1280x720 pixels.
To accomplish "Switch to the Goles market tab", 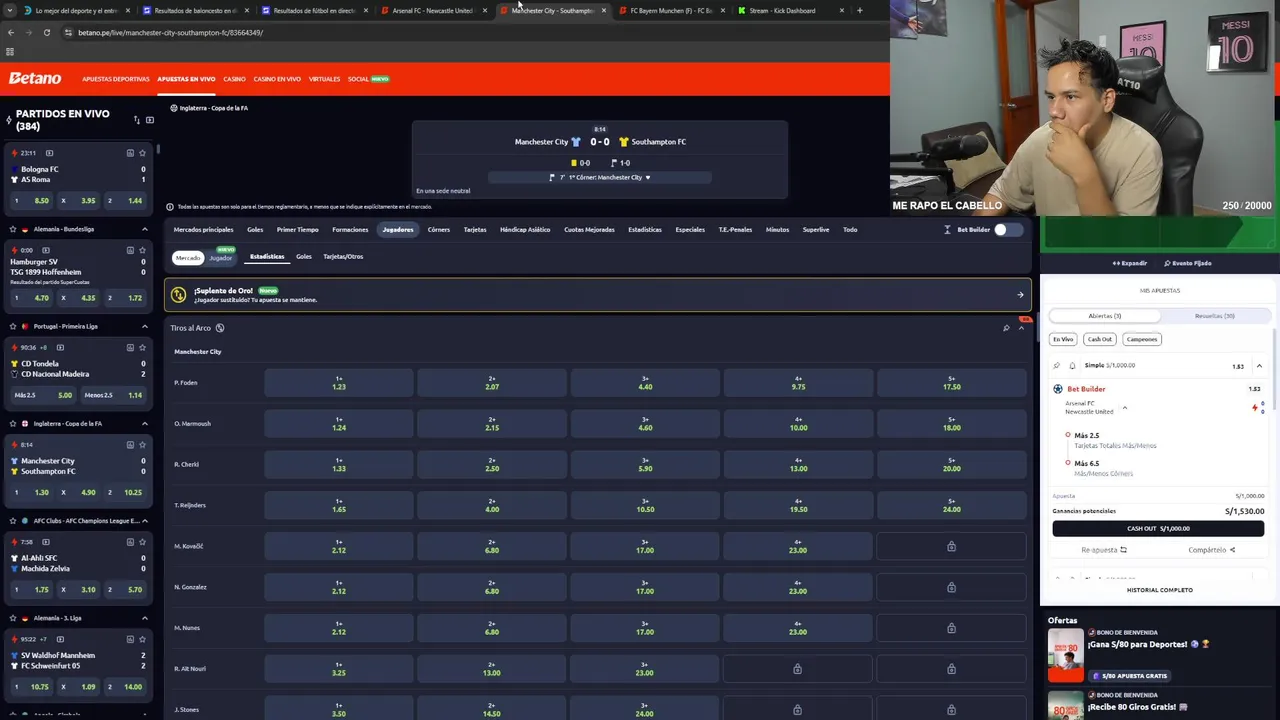I will pos(255,229).
